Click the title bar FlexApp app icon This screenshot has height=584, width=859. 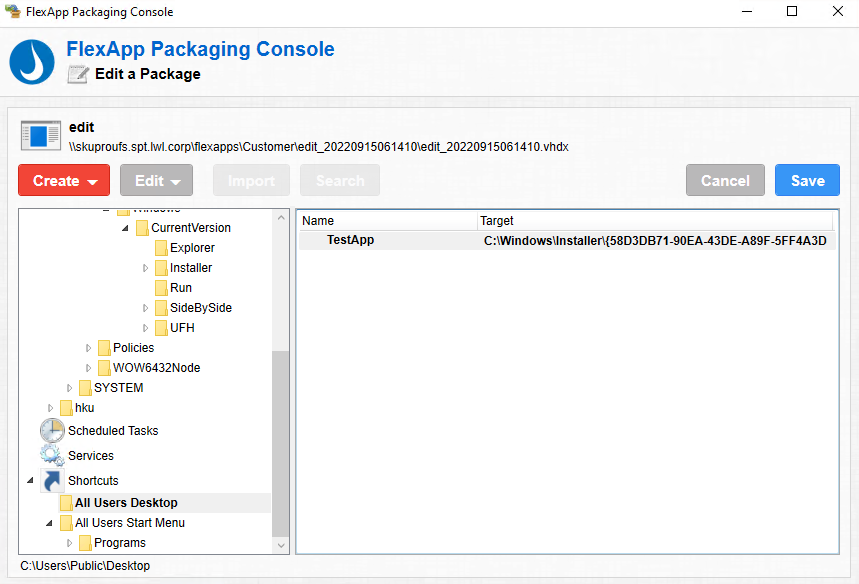tap(13, 11)
